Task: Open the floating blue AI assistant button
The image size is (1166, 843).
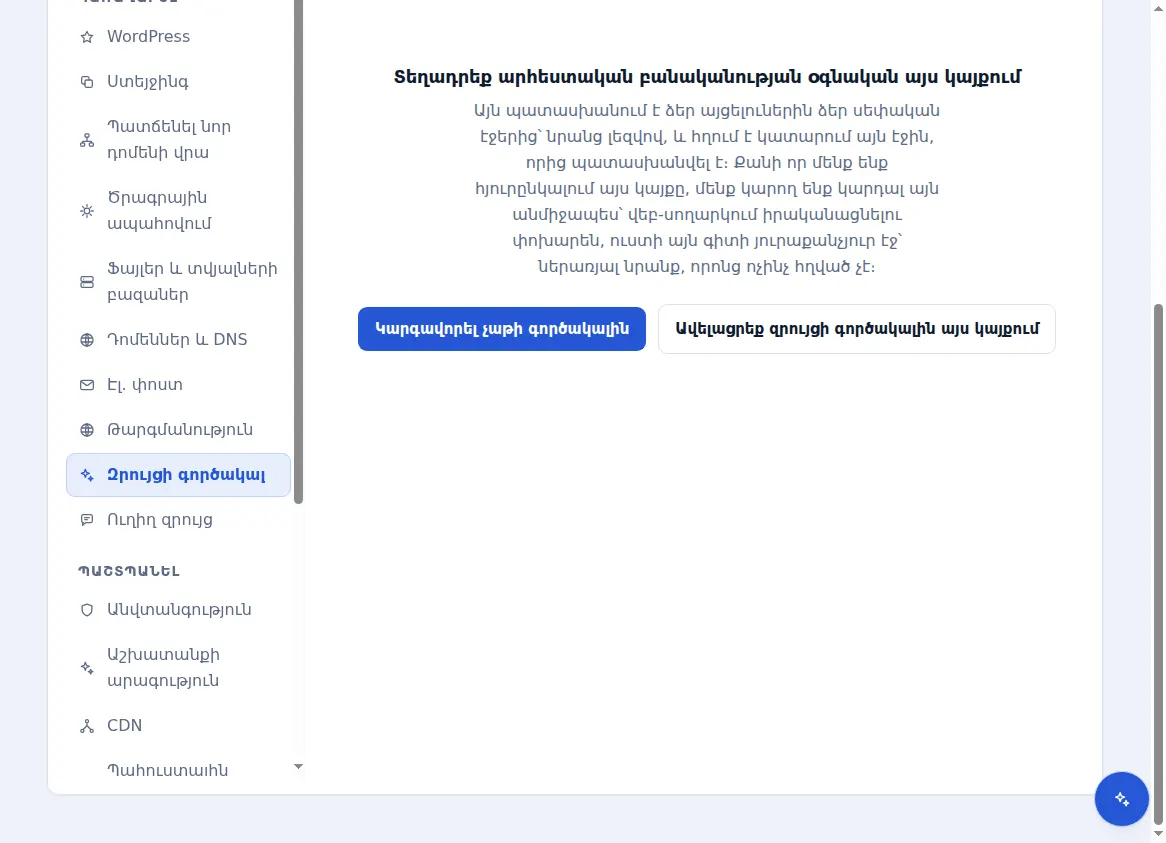Action: point(1121,799)
